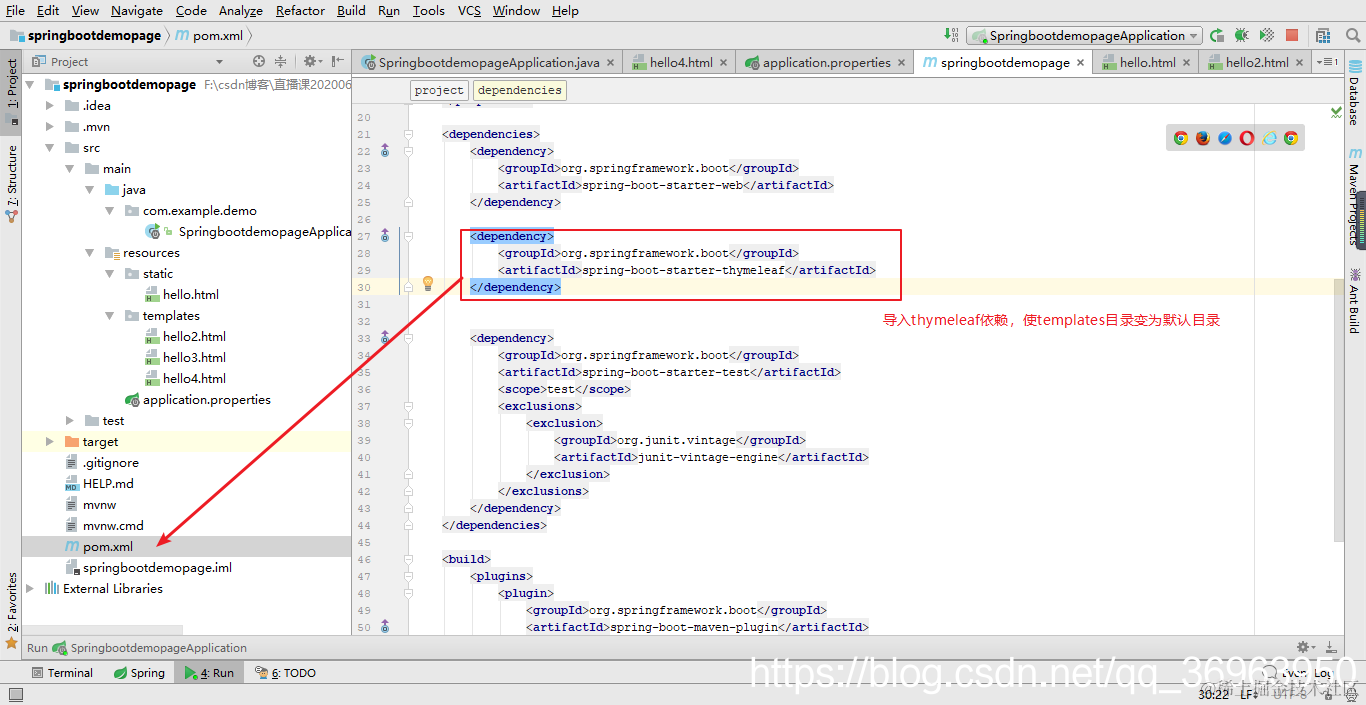Collapse all nodes in the Project panel

click(281, 61)
